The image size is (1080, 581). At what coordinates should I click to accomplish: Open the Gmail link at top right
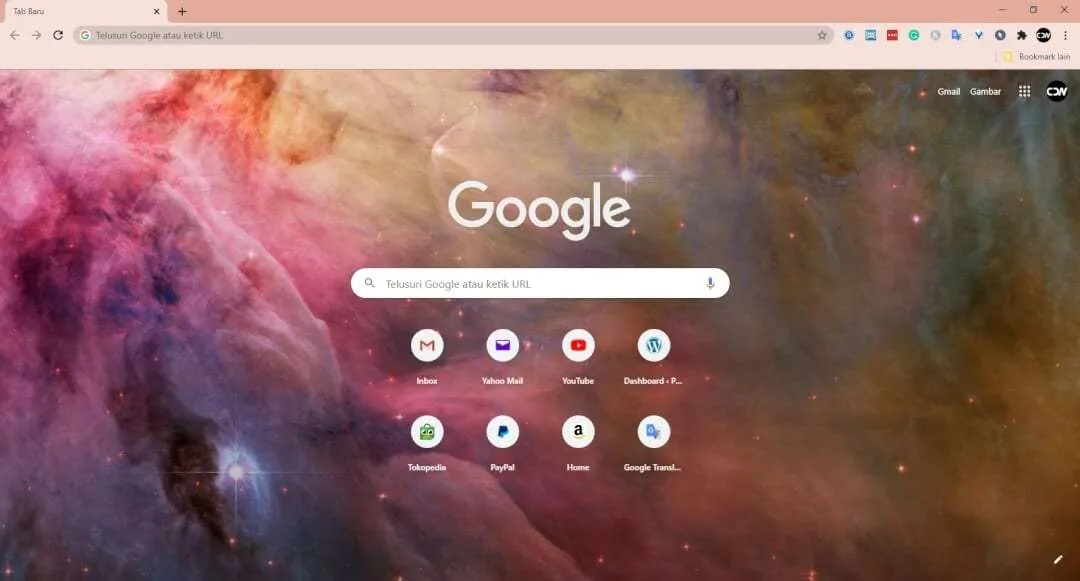tap(948, 91)
